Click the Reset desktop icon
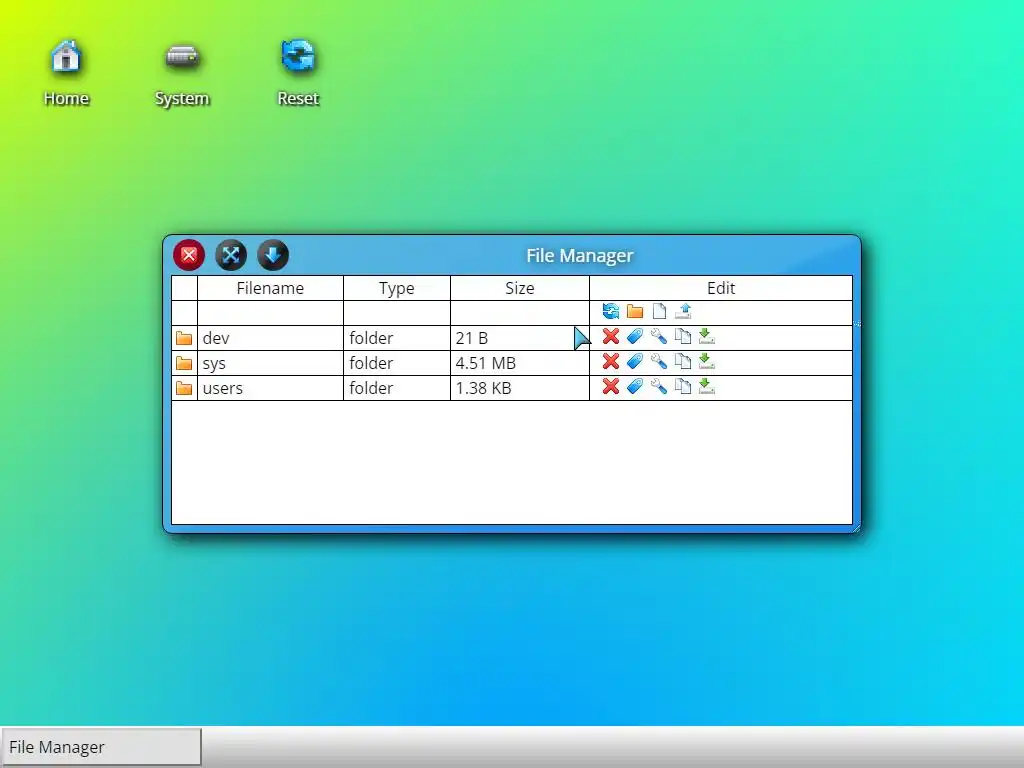 [298, 72]
